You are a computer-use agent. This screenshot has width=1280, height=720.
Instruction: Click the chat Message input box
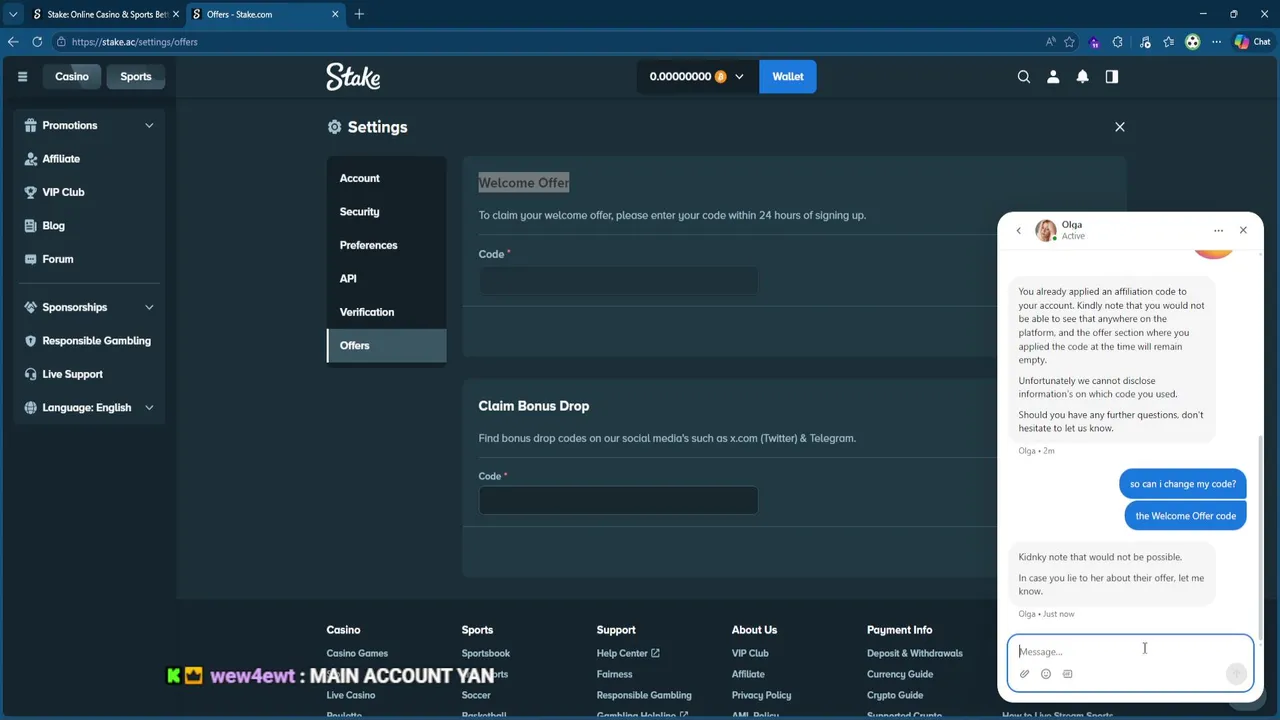[1130, 651]
